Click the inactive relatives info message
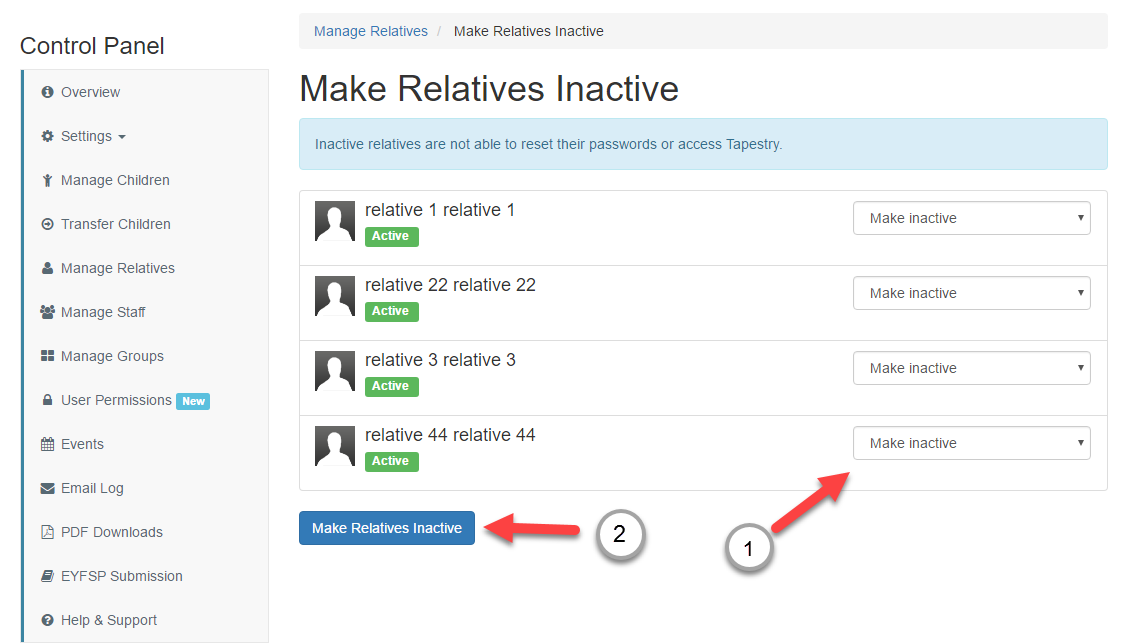This screenshot has width=1125, height=644. click(x=703, y=144)
